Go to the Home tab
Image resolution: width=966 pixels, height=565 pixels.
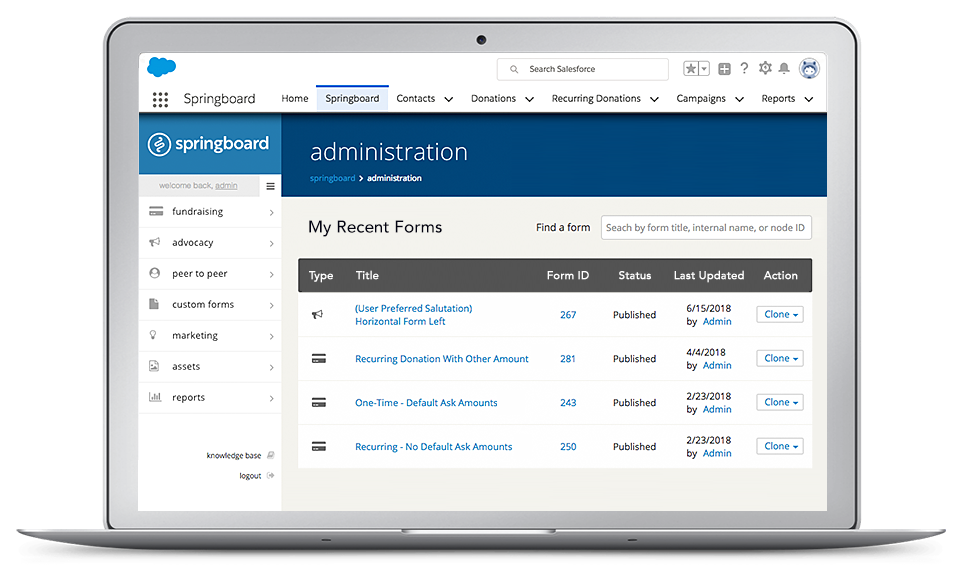[x=294, y=99]
